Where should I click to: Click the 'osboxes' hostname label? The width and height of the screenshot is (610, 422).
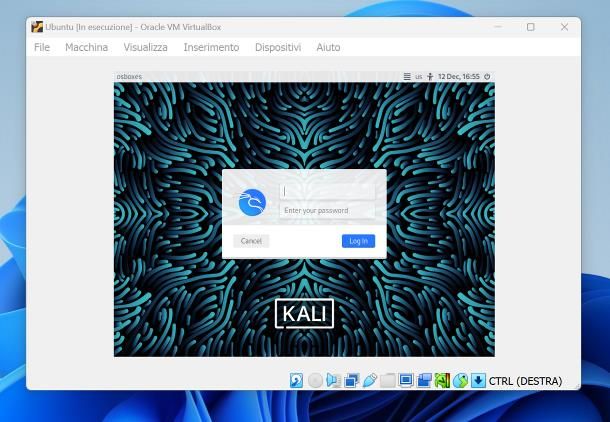pos(129,77)
